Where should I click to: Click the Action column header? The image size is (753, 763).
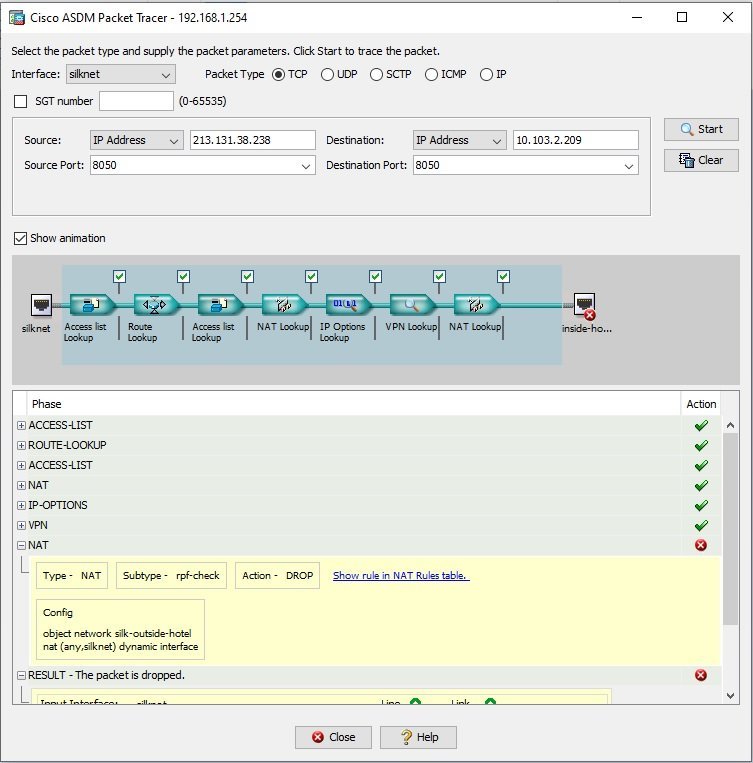click(701, 404)
